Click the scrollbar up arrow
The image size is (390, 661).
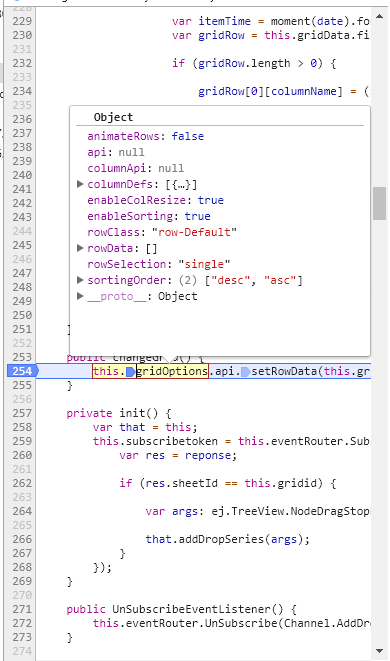click(379, 16)
